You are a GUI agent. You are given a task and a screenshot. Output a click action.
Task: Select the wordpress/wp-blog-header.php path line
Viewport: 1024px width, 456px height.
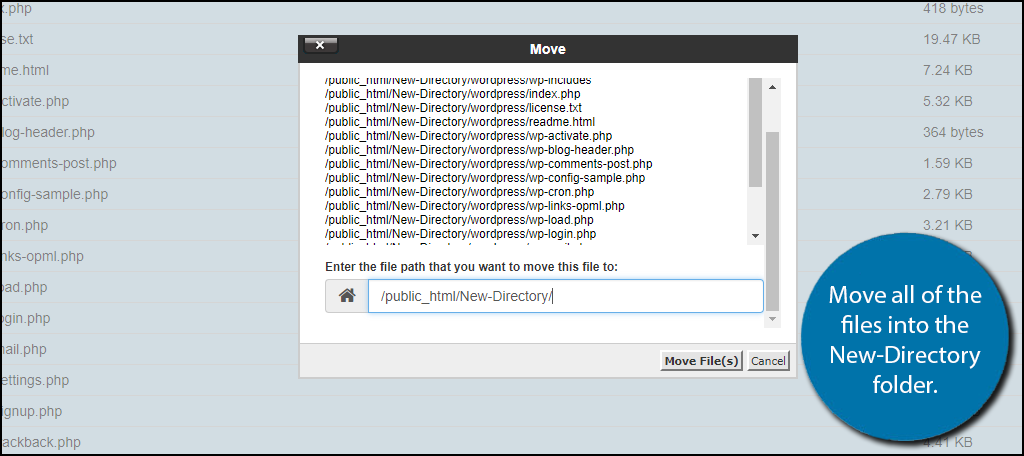pos(479,150)
